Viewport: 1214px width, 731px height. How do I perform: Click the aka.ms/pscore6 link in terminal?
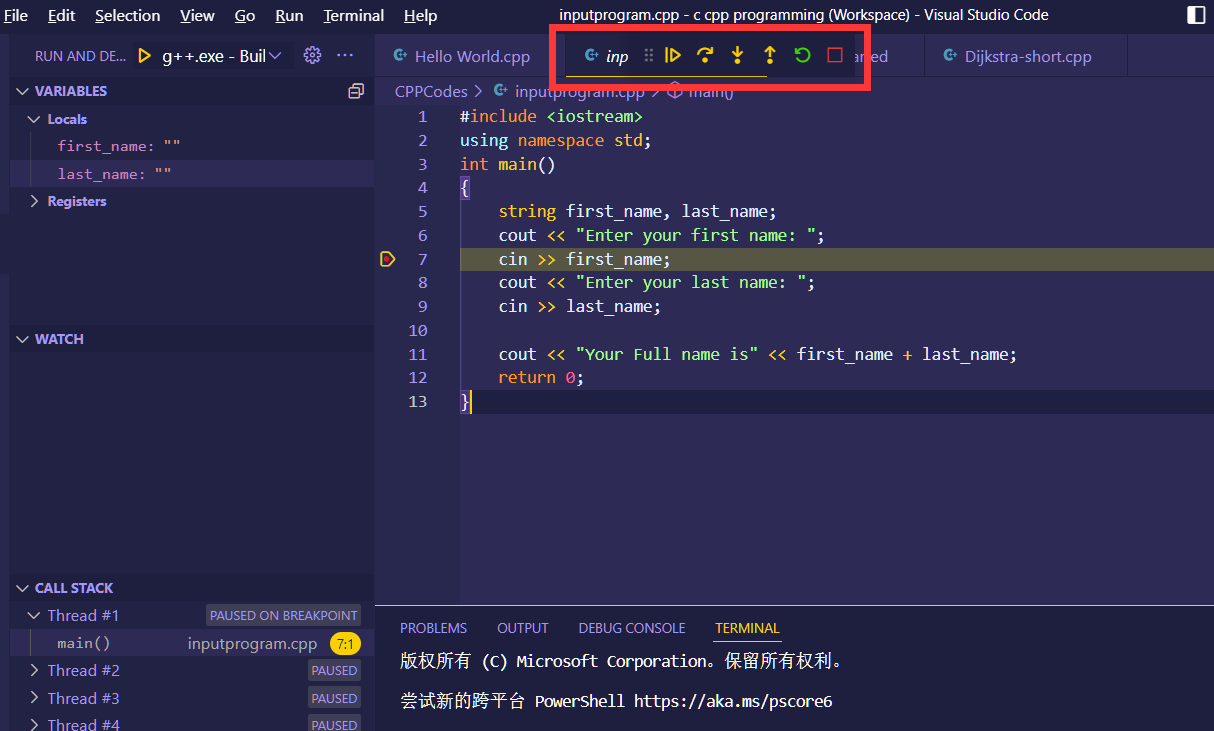tap(733, 701)
